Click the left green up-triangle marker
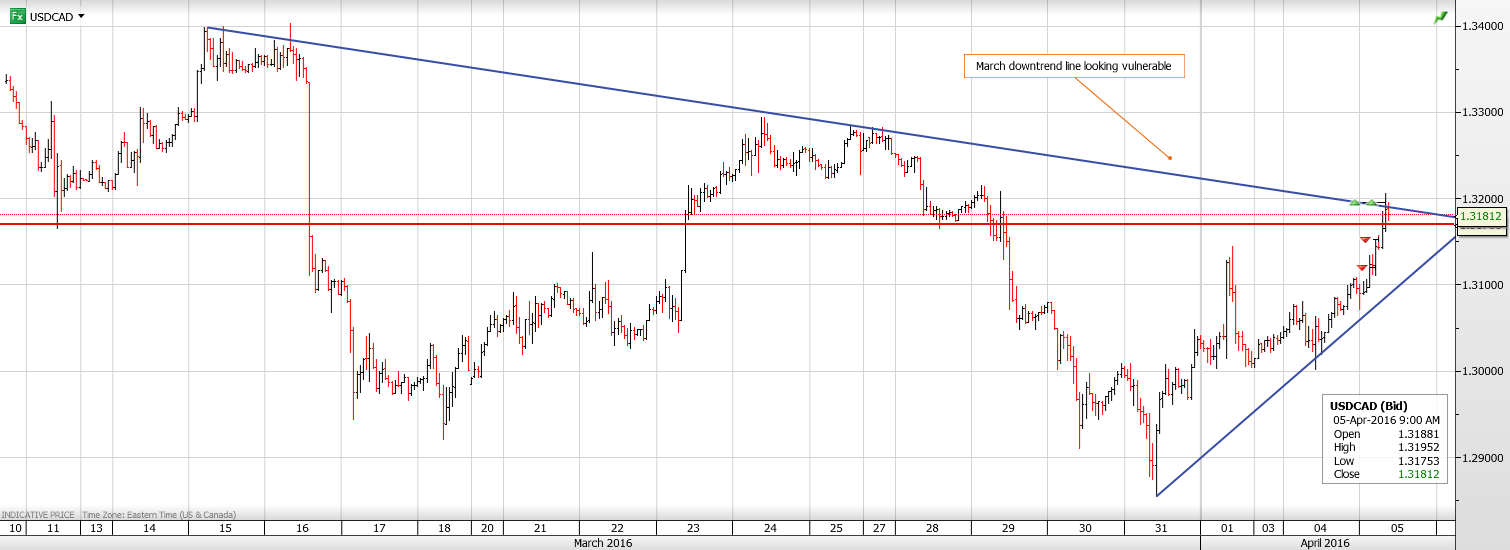Image resolution: width=1510 pixels, height=550 pixels. (x=1355, y=202)
